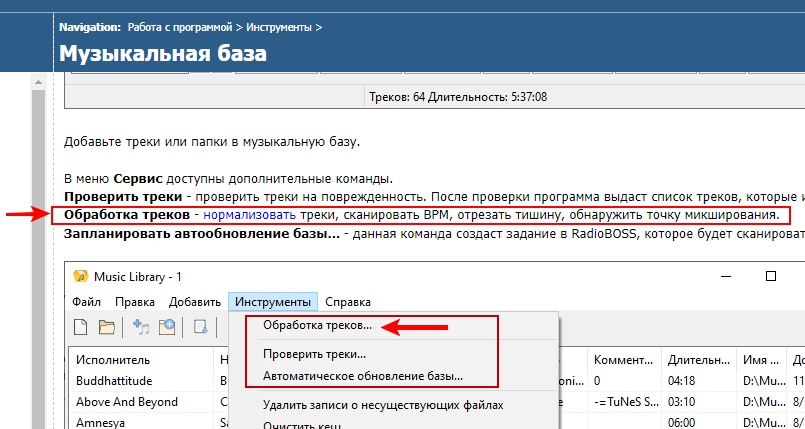The width and height of the screenshot is (805, 429).
Task: Maximize the Music Library window
Action: tap(770, 276)
